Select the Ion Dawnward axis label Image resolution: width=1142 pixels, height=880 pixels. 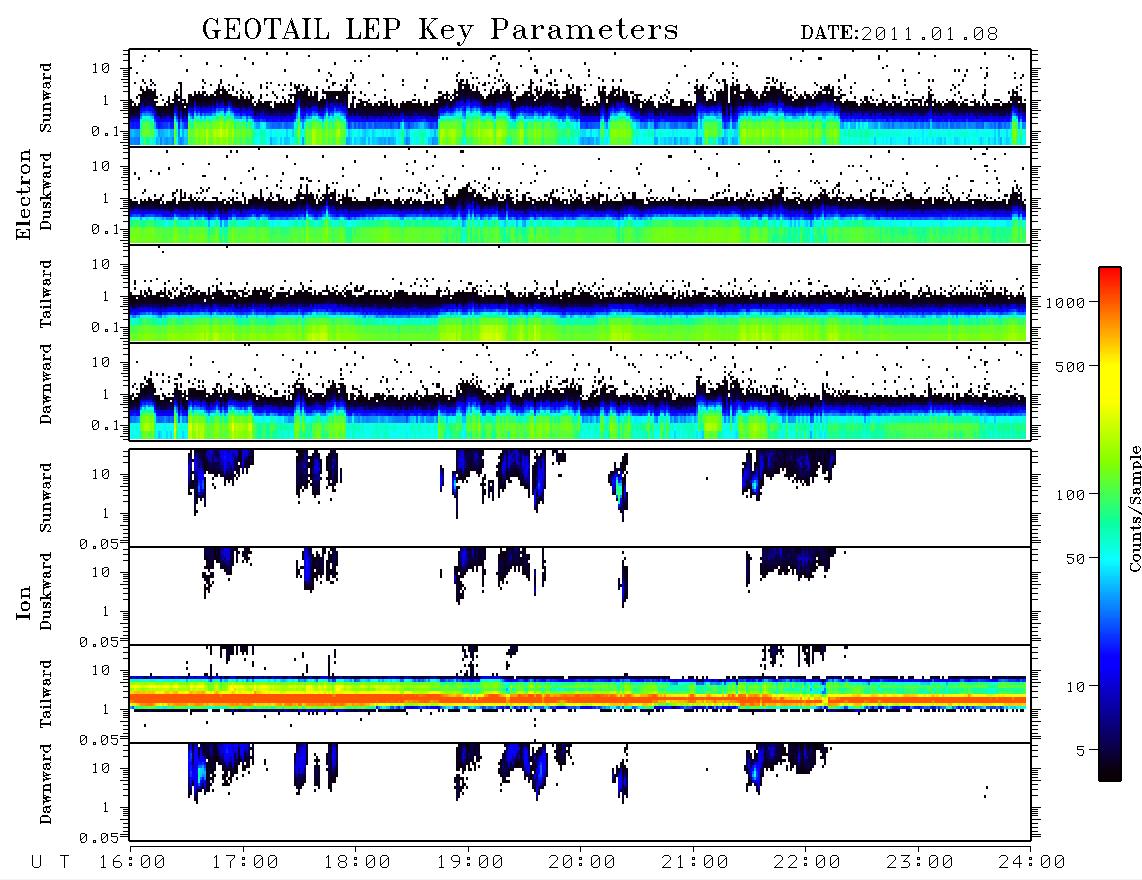click(46, 784)
